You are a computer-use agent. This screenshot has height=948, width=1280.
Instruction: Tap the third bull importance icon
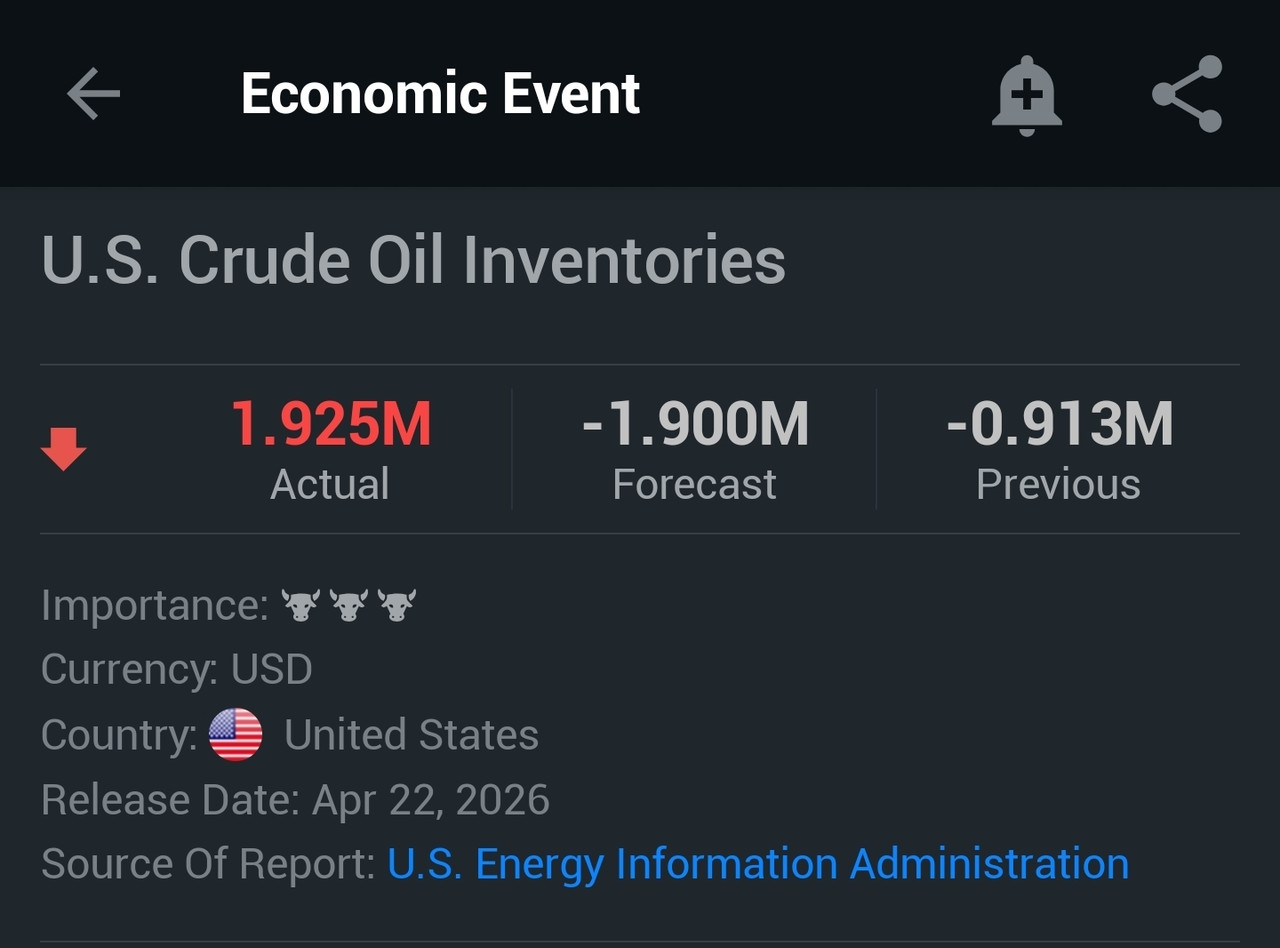396,605
